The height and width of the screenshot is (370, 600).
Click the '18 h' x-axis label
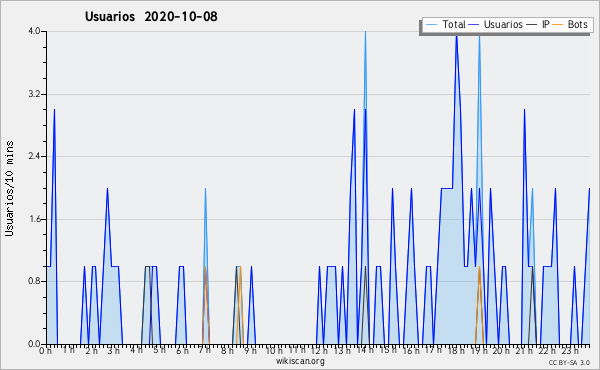point(457,351)
